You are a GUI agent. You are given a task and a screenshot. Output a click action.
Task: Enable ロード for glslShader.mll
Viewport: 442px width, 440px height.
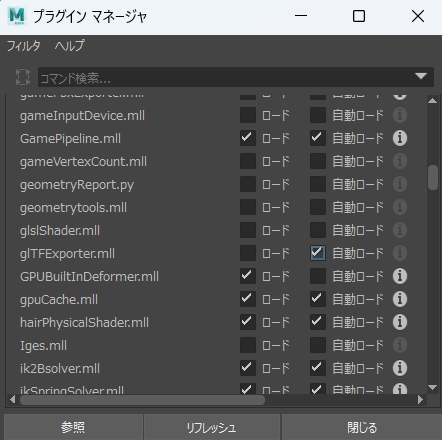[248, 230]
